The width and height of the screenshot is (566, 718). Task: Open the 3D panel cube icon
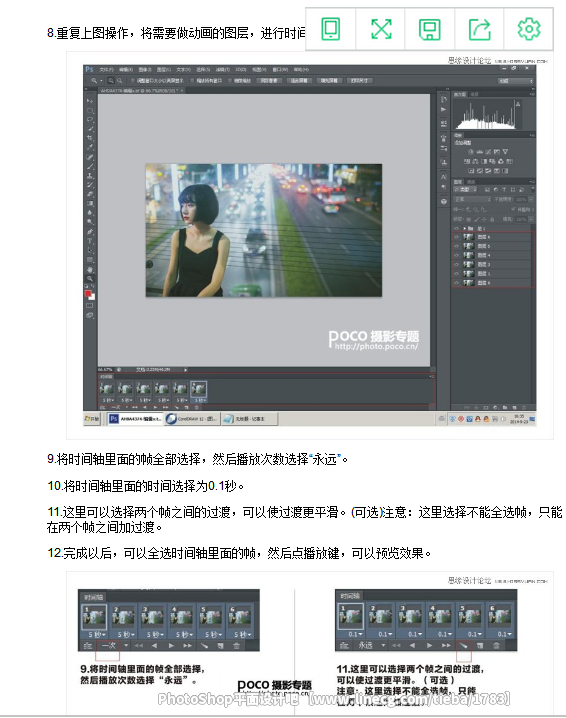443,201
